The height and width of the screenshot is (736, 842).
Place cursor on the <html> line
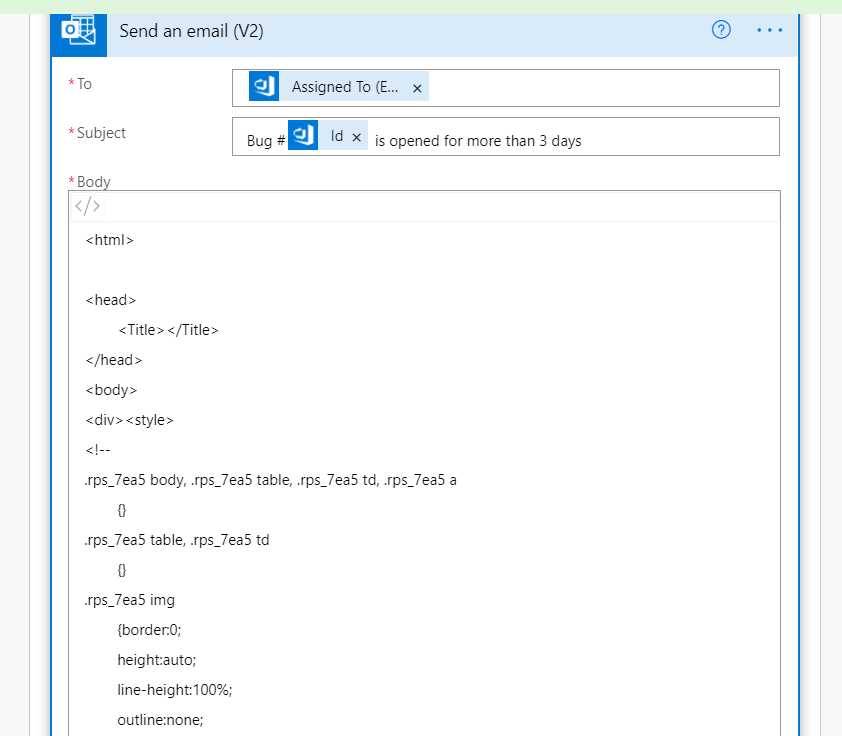110,240
